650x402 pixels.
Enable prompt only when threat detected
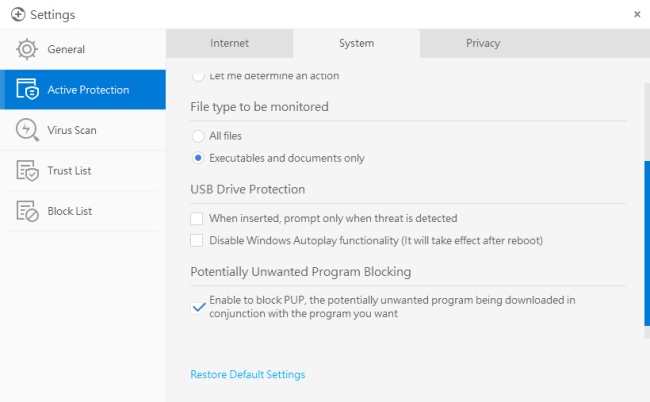(197, 218)
